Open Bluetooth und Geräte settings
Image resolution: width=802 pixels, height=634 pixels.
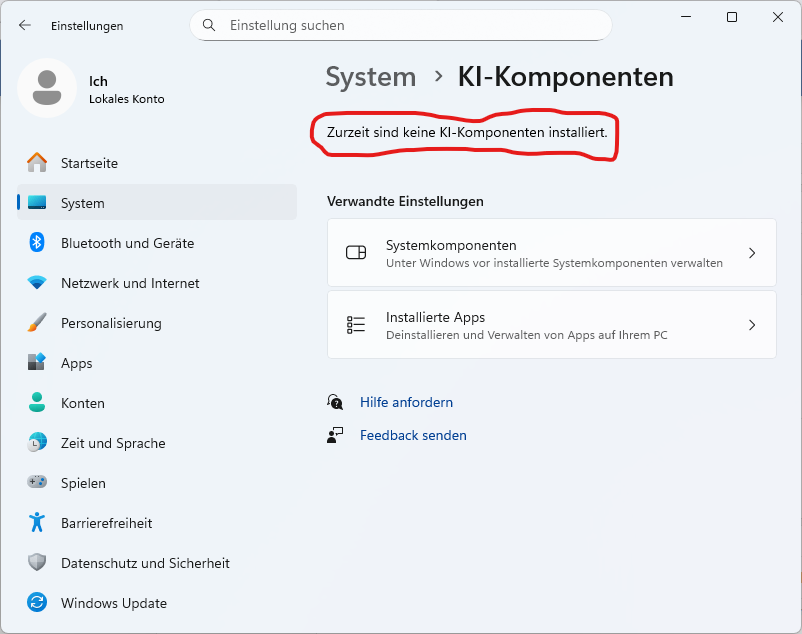point(157,242)
